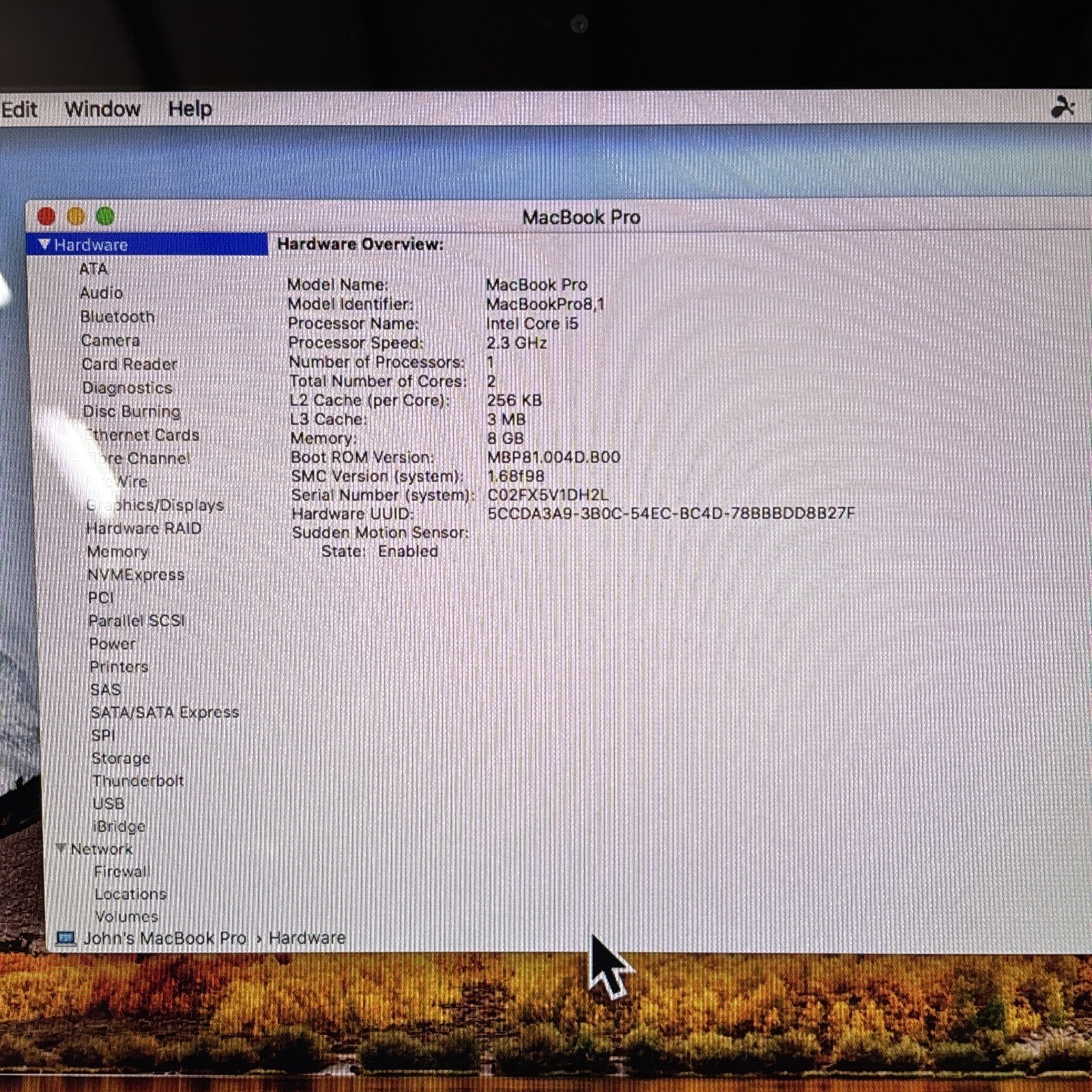Click the menu bar status icon at right
Screen dimensions: 1092x1092
tap(1062, 107)
